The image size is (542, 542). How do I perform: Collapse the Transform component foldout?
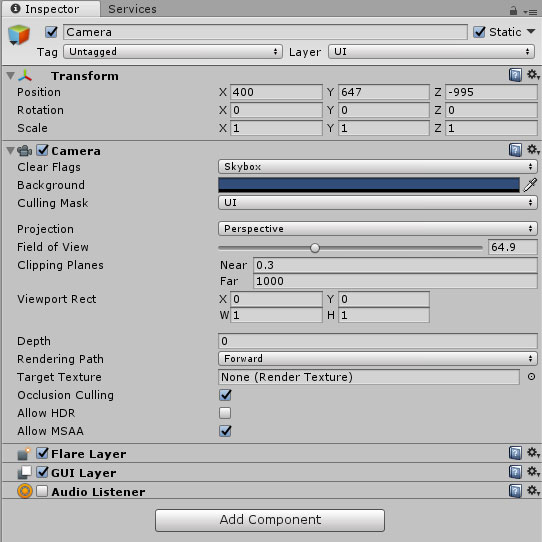(x=11, y=75)
